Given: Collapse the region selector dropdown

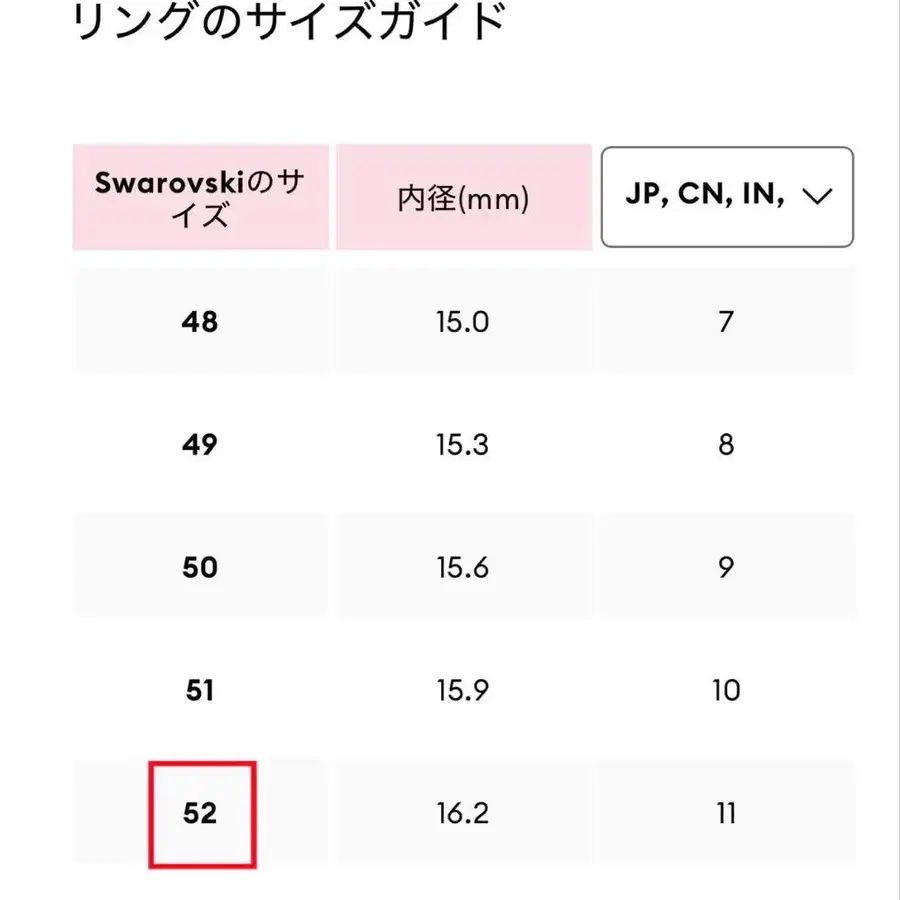Looking at the screenshot, I should pyautogui.click(x=727, y=196).
